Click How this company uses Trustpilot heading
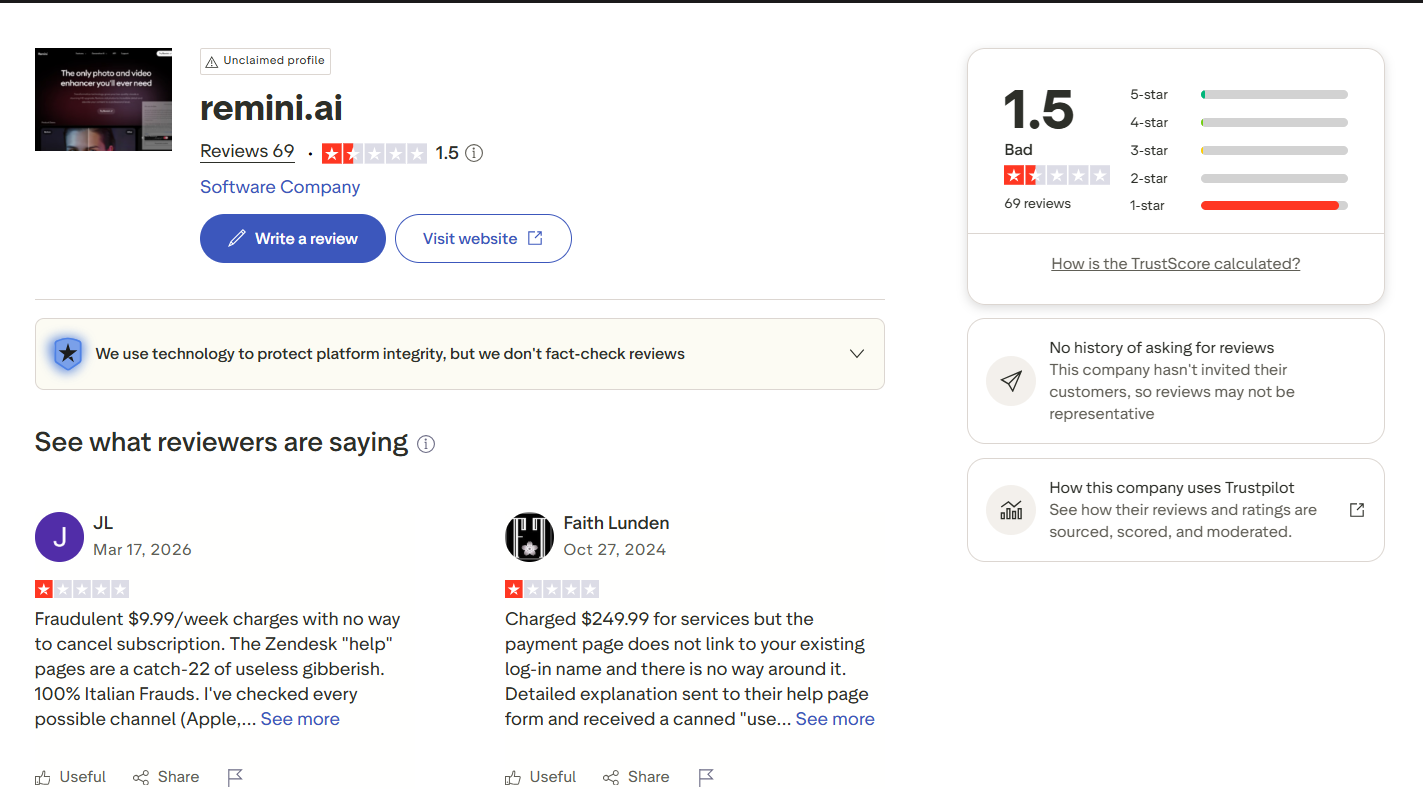Image resolution: width=1423 pixels, height=789 pixels. click(x=1172, y=488)
